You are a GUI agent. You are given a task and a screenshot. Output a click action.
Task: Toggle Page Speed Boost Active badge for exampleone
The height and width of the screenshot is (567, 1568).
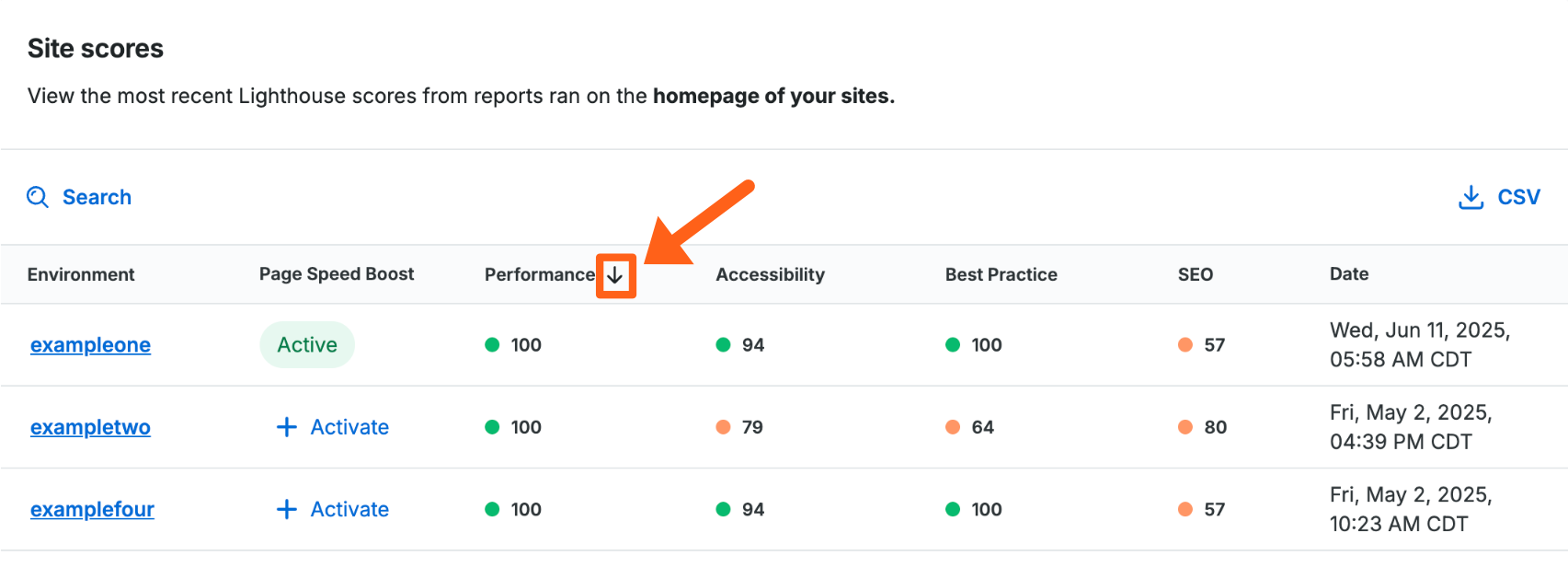307,344
